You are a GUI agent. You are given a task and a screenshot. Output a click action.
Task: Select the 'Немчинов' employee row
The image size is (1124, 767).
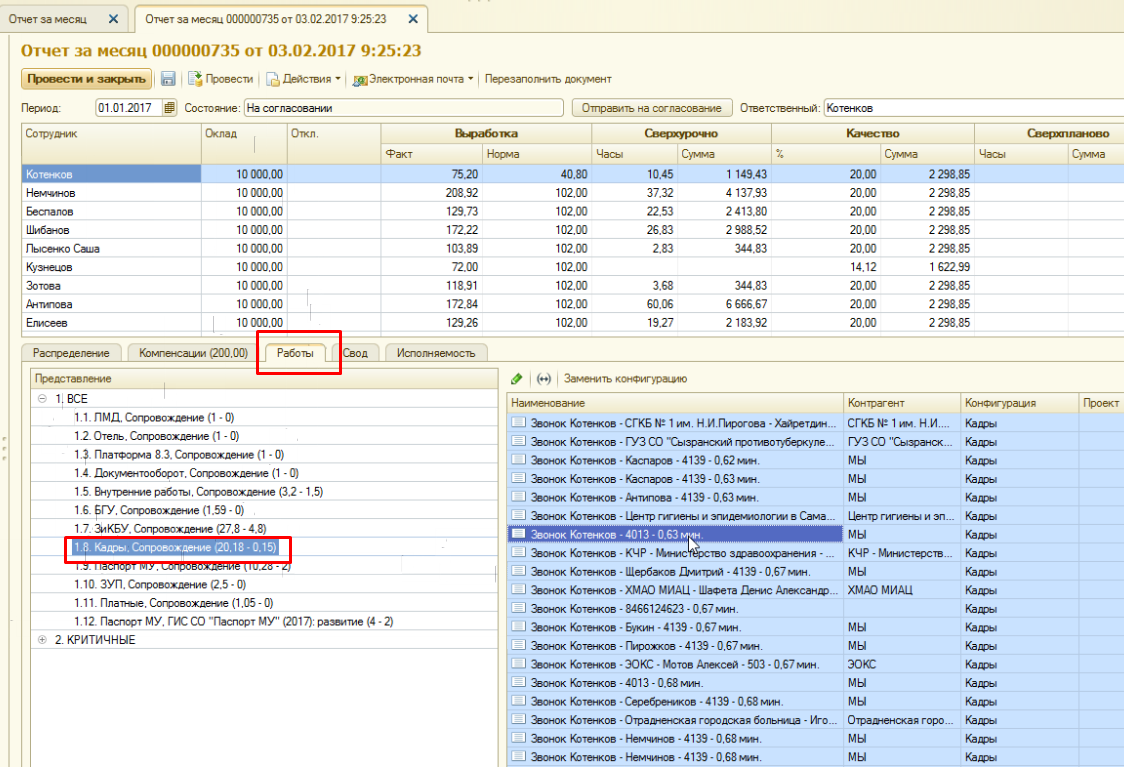50,193
